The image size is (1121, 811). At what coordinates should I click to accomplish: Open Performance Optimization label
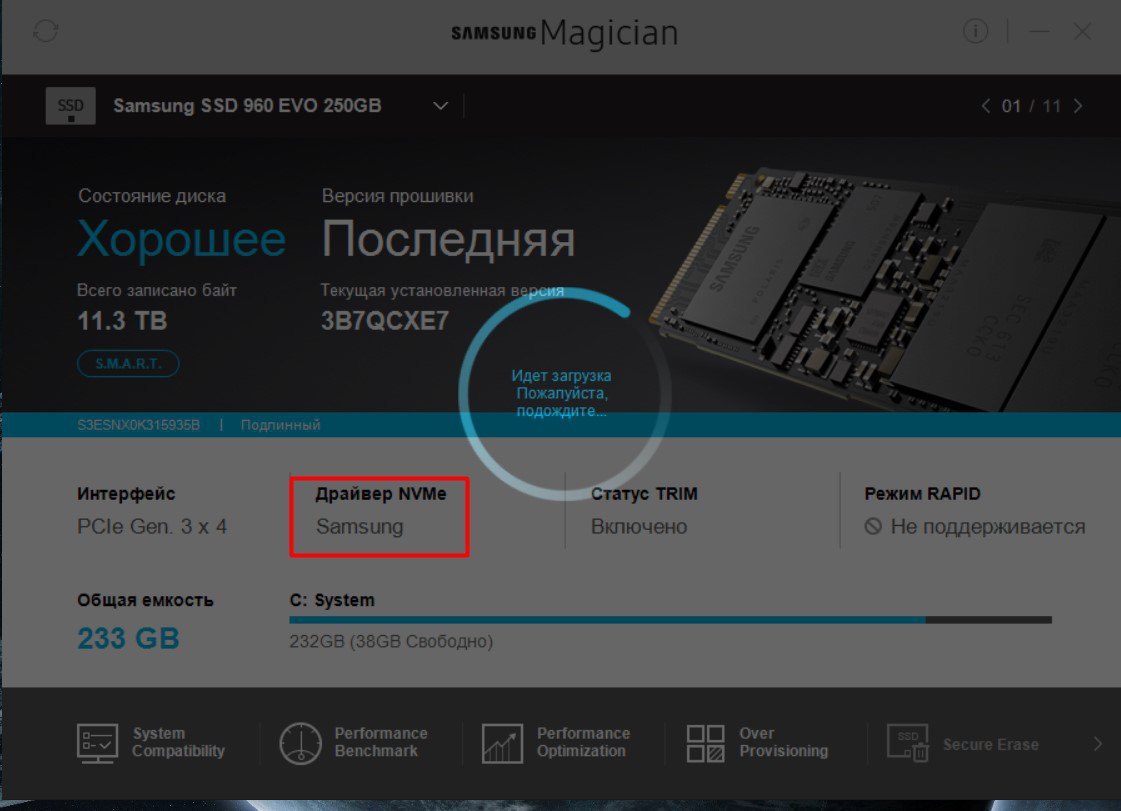pyautogui.click(x=583, y=742)
